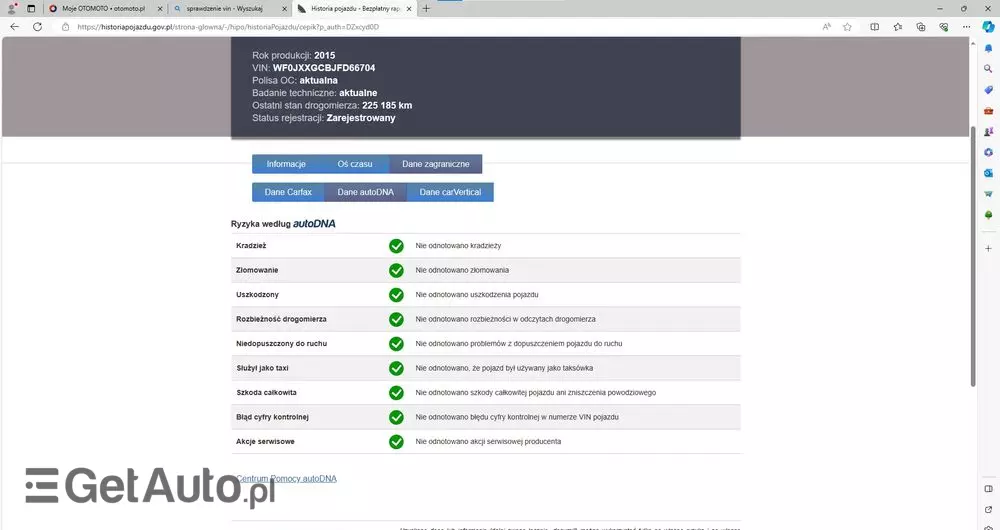Open the Tools briefcase sidebar icon
Viewport: 1000px width, 530px height.
tap(988, 110)
